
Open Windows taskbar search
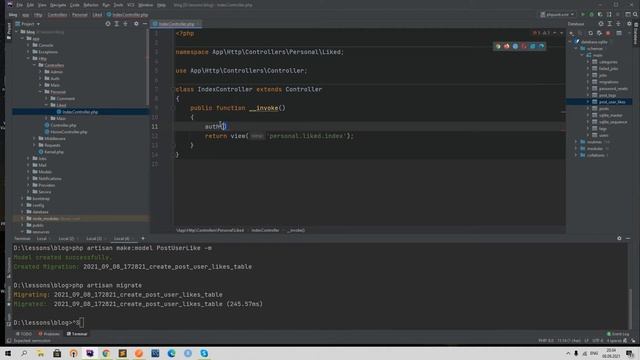point(24,353)
